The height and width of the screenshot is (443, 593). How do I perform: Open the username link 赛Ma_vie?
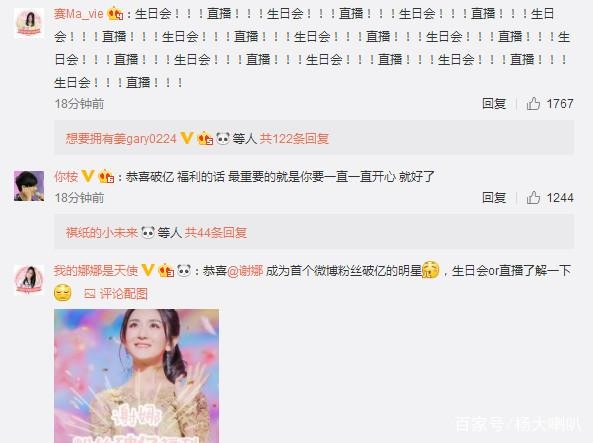coord(79,14)
